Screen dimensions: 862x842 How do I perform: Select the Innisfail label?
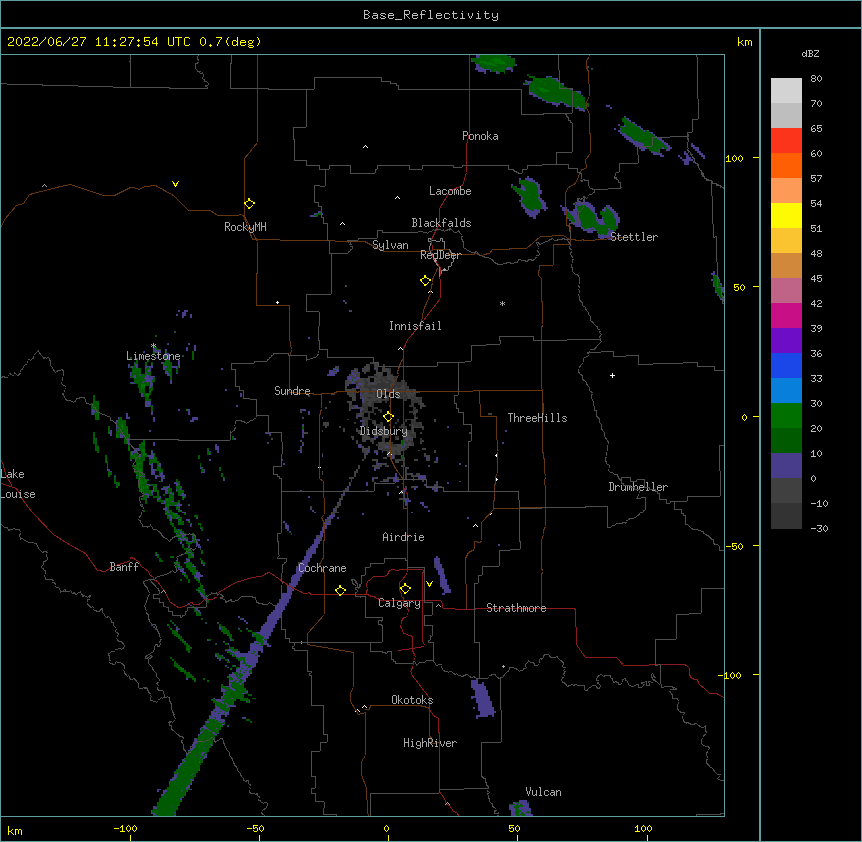415,326
